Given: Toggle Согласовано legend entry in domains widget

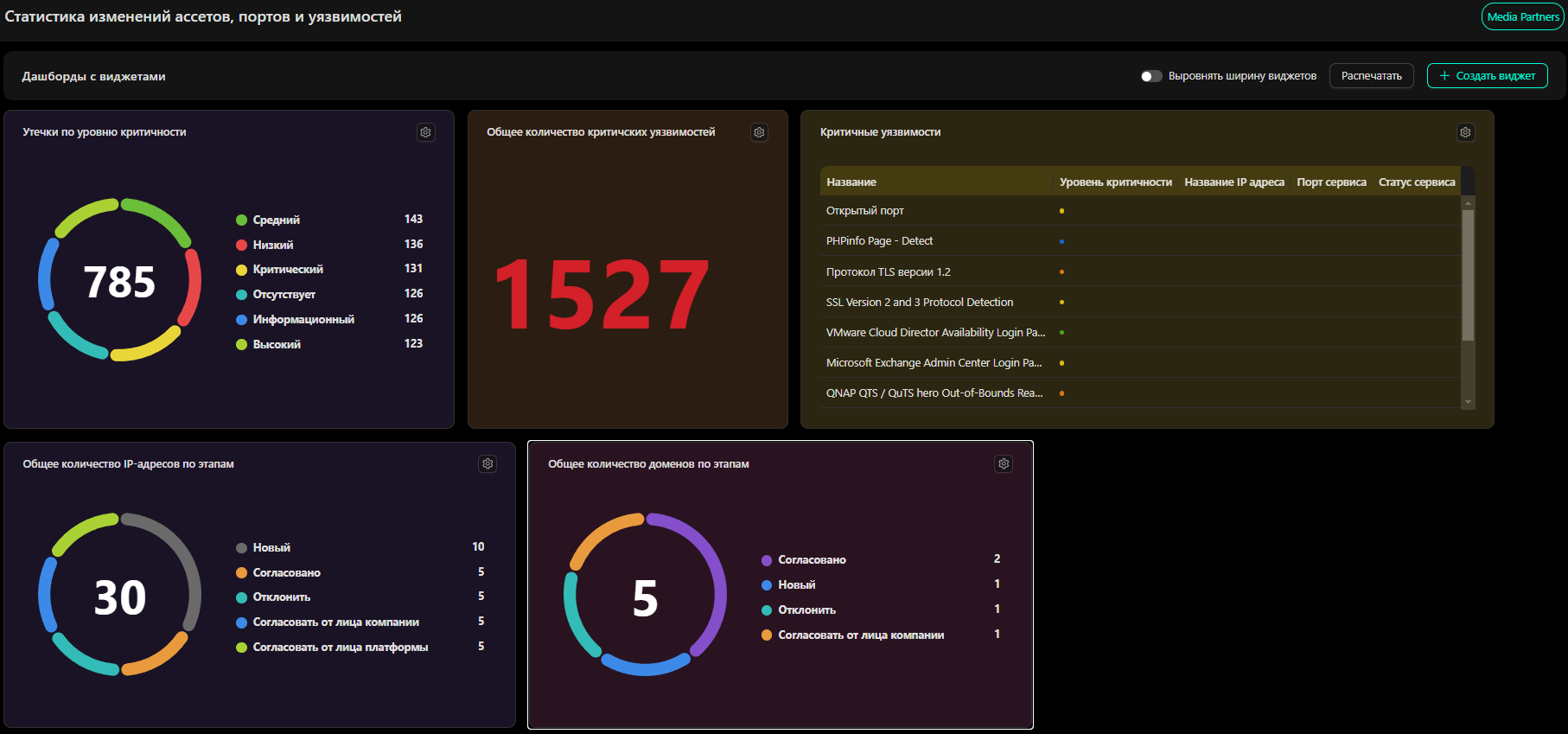Looking at the screenshot, I should coord(811,560).
